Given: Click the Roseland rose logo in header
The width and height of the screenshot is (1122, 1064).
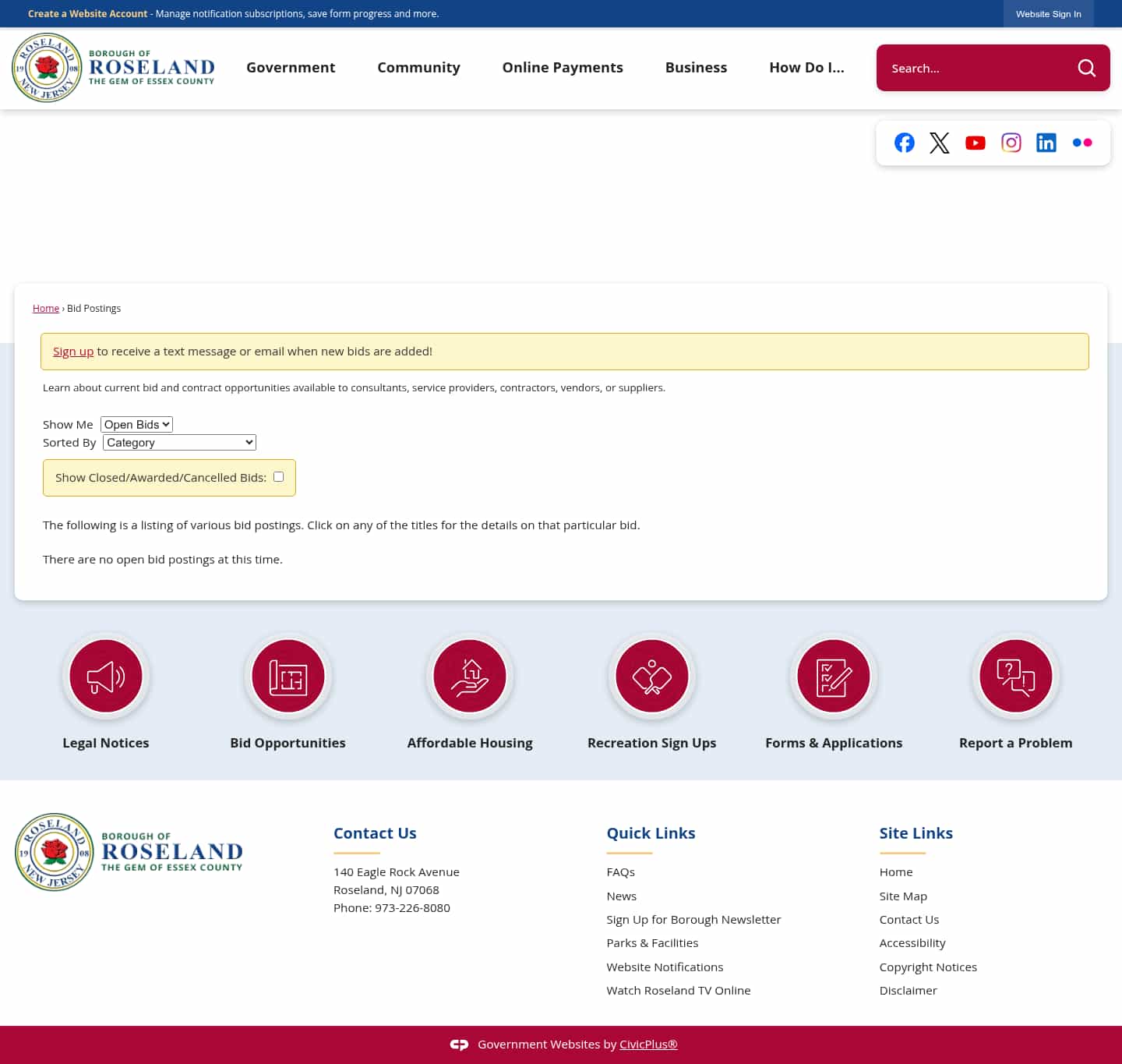Looking at the screenshot, I should tap(47, 67).
